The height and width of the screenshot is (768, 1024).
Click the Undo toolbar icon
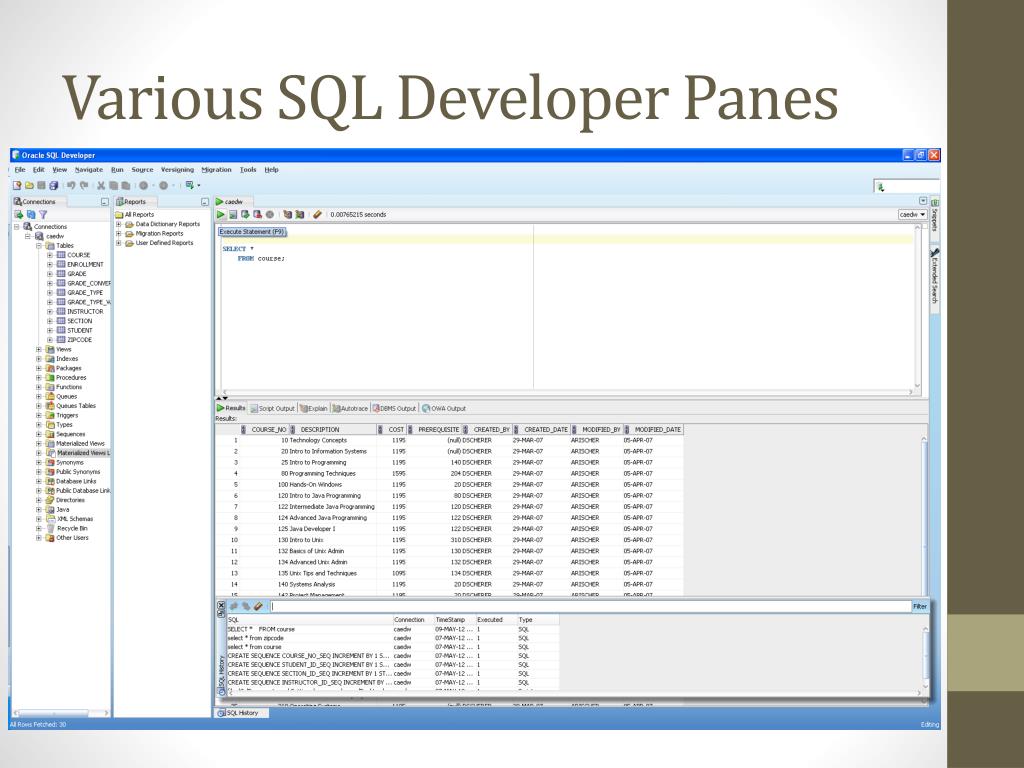71,185
